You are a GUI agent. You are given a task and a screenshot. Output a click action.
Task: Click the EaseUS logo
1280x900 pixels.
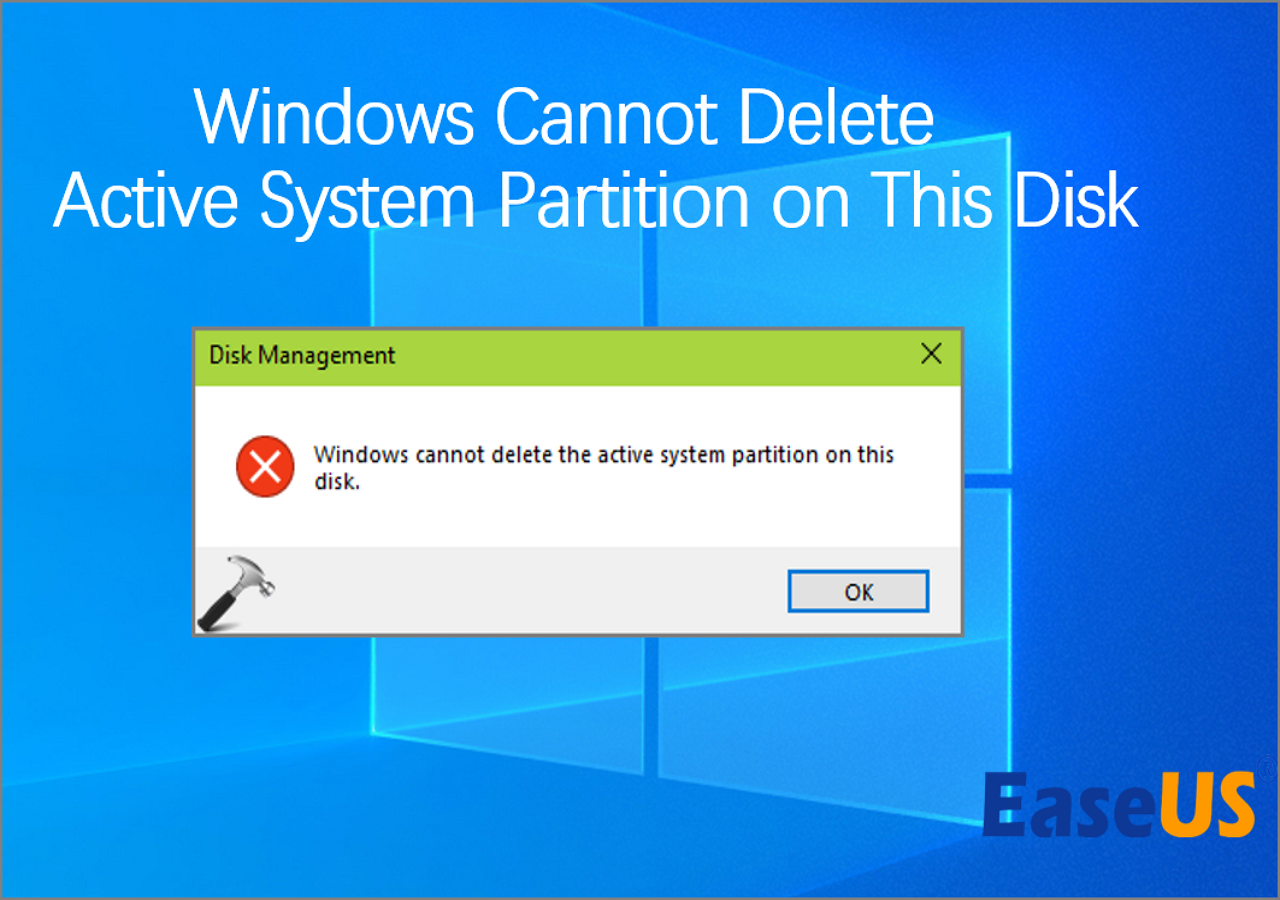coord(1119,805)
